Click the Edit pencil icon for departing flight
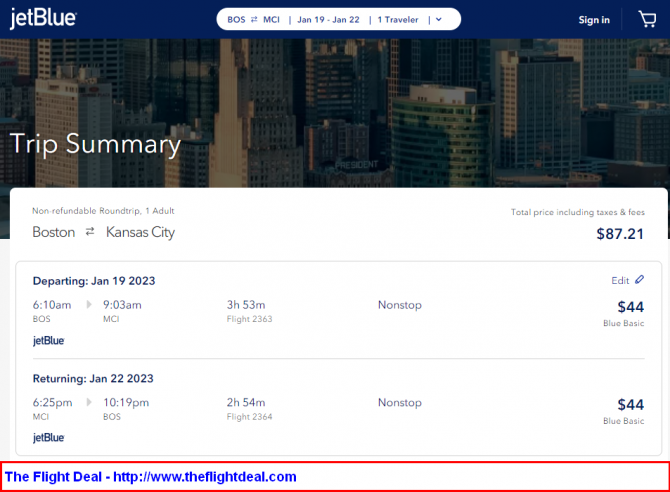This screenshot has width=670, height=492. (x=639, y=280)
